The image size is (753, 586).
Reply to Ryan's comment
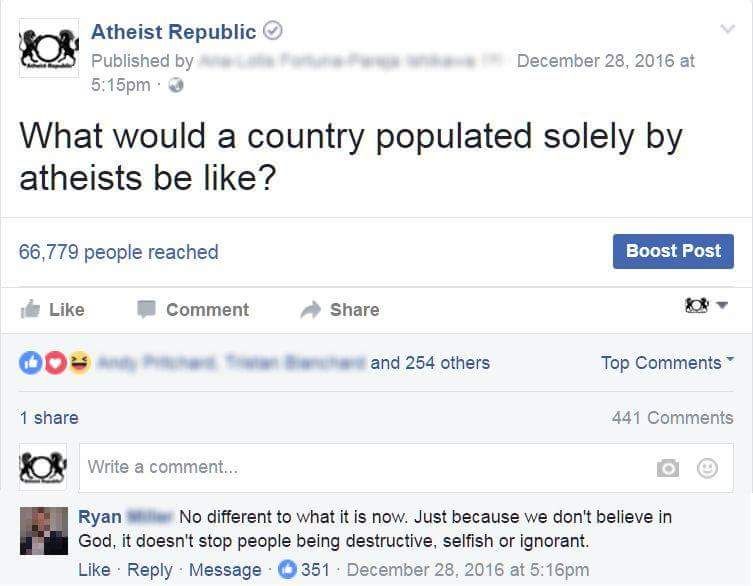pyautogui.click(x=149, y=570)
